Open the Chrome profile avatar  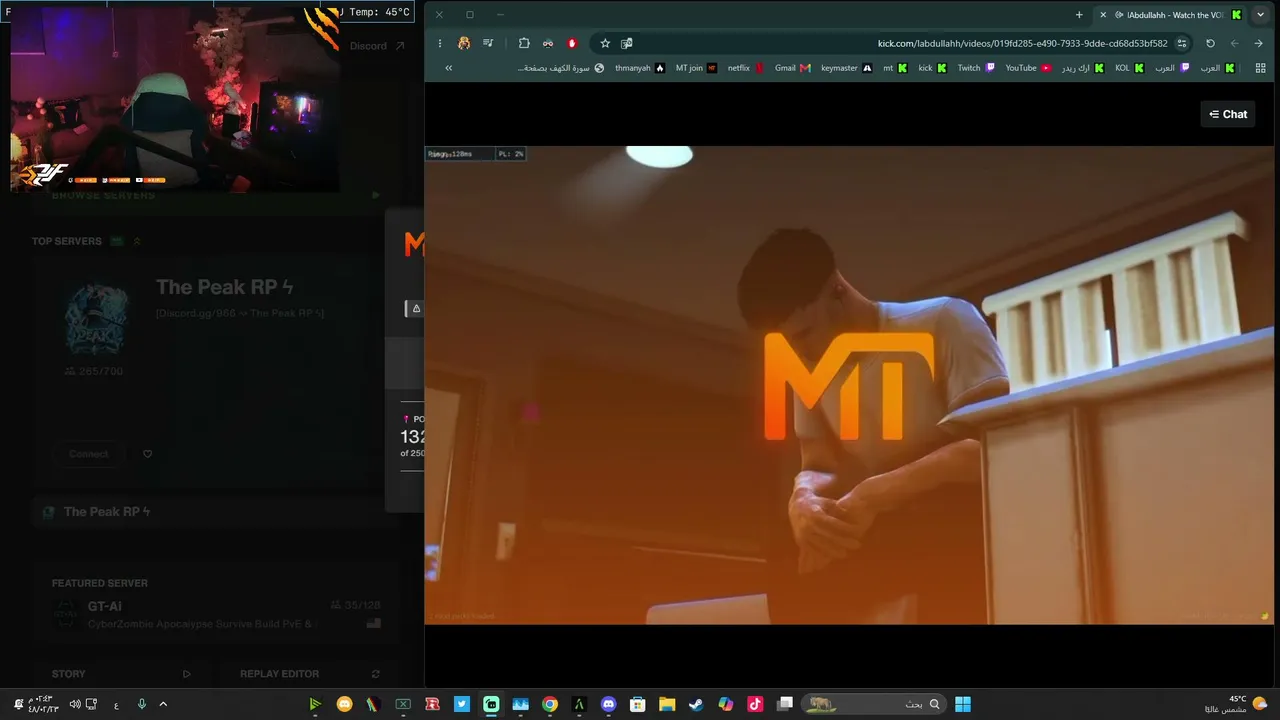pyautogui.click(x=464, y=44)
